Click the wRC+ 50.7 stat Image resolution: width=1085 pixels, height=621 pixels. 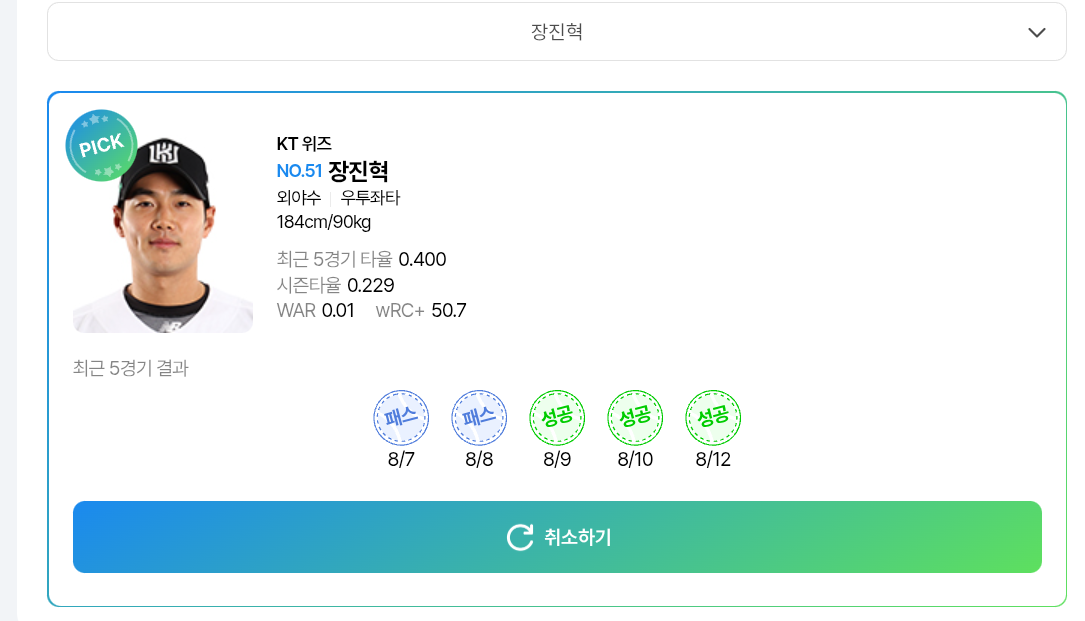point(421,311)
